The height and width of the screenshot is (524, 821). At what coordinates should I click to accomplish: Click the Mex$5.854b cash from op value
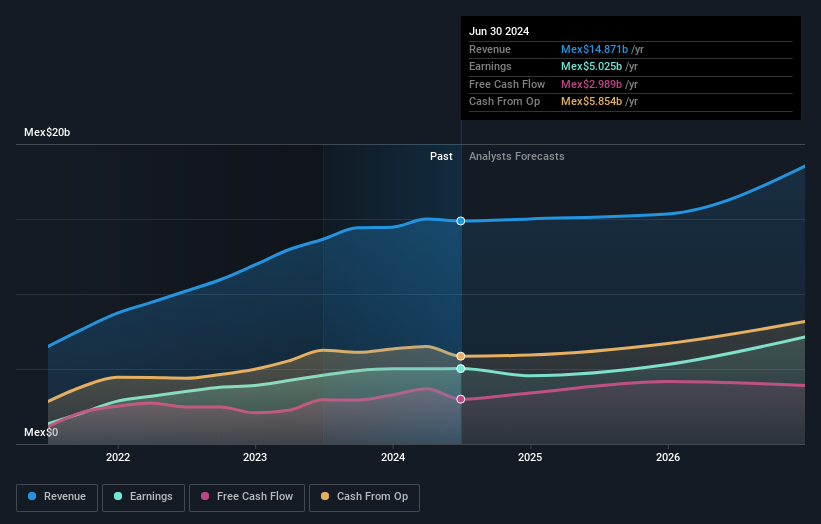[592, 102]
